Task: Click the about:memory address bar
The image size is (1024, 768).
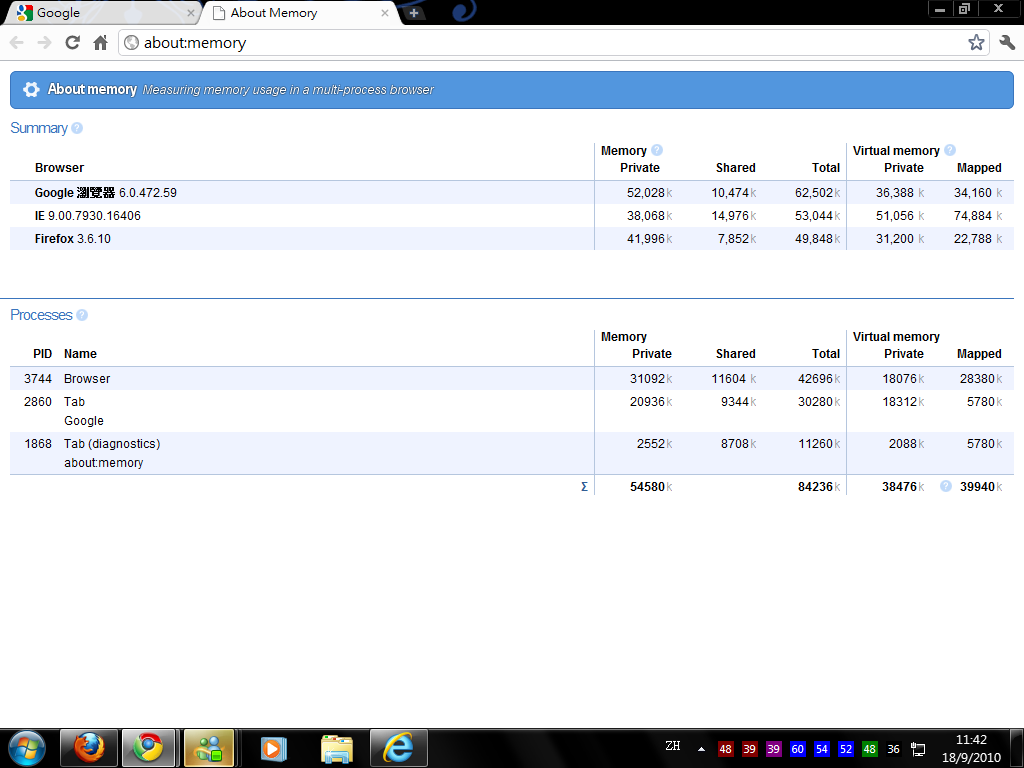Action: pyautogui.click(x=540, y=42)
